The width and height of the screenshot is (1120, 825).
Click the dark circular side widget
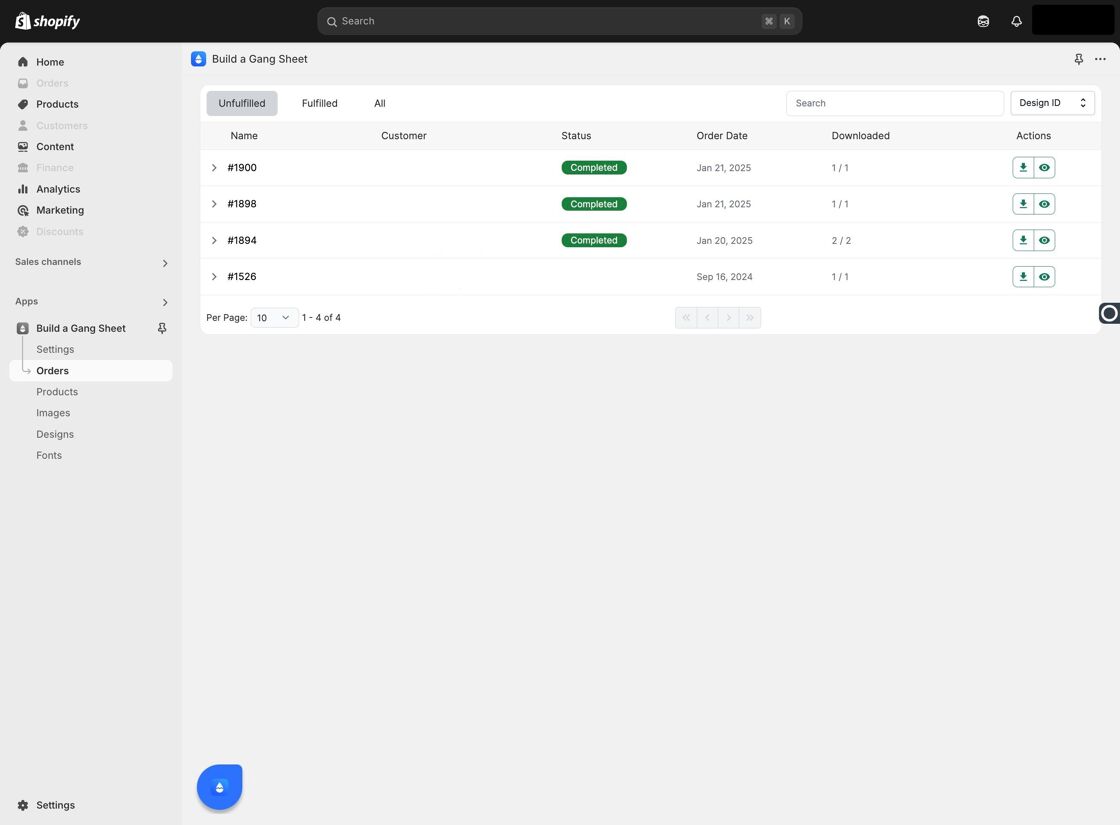pyautogui.click(x=1109, y=313)
